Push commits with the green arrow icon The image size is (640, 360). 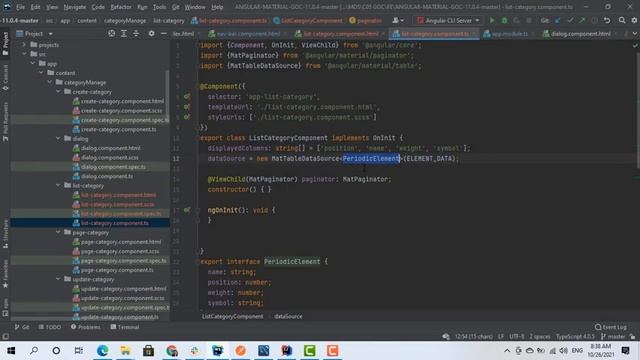click(582, 20)
